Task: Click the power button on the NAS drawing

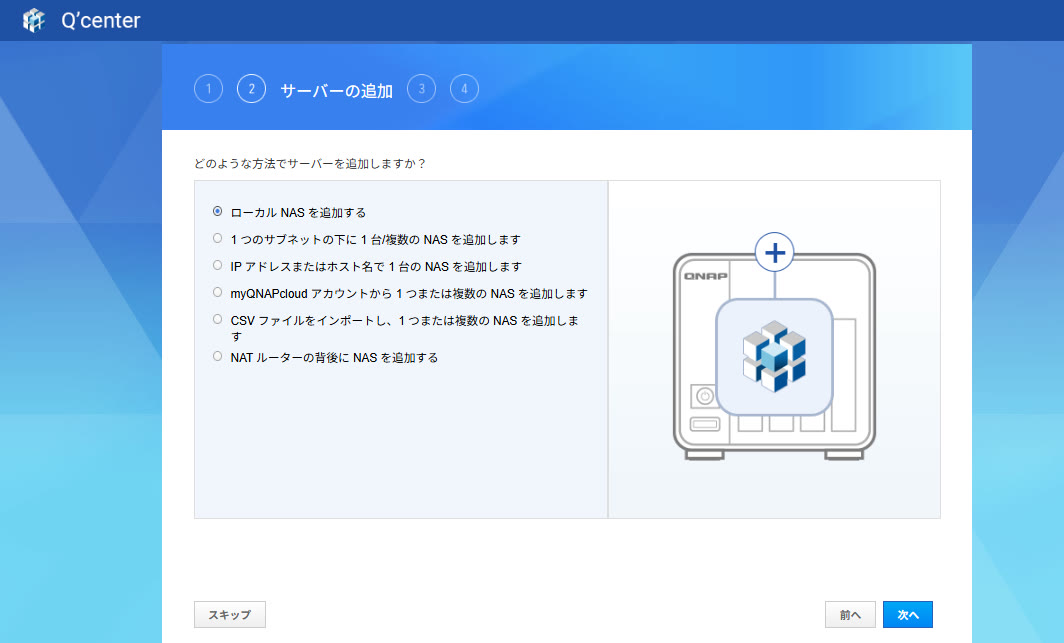Action: pyautogui.click(x=705, y=397)
